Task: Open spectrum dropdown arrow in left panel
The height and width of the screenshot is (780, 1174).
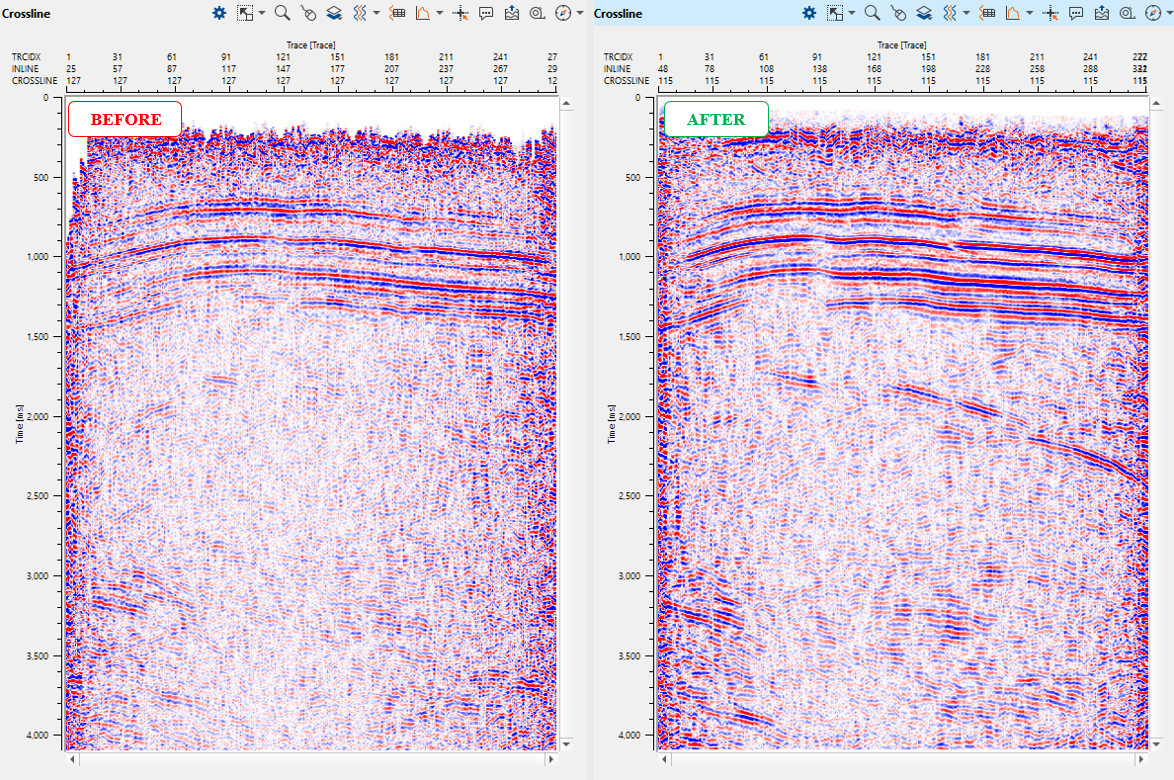Action: [x=440, y=14]
